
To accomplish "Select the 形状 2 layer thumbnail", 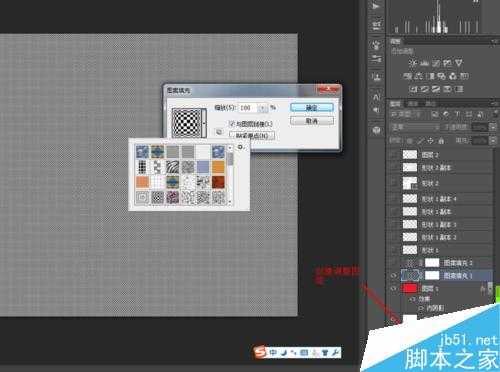I will [x=410, y=183].
